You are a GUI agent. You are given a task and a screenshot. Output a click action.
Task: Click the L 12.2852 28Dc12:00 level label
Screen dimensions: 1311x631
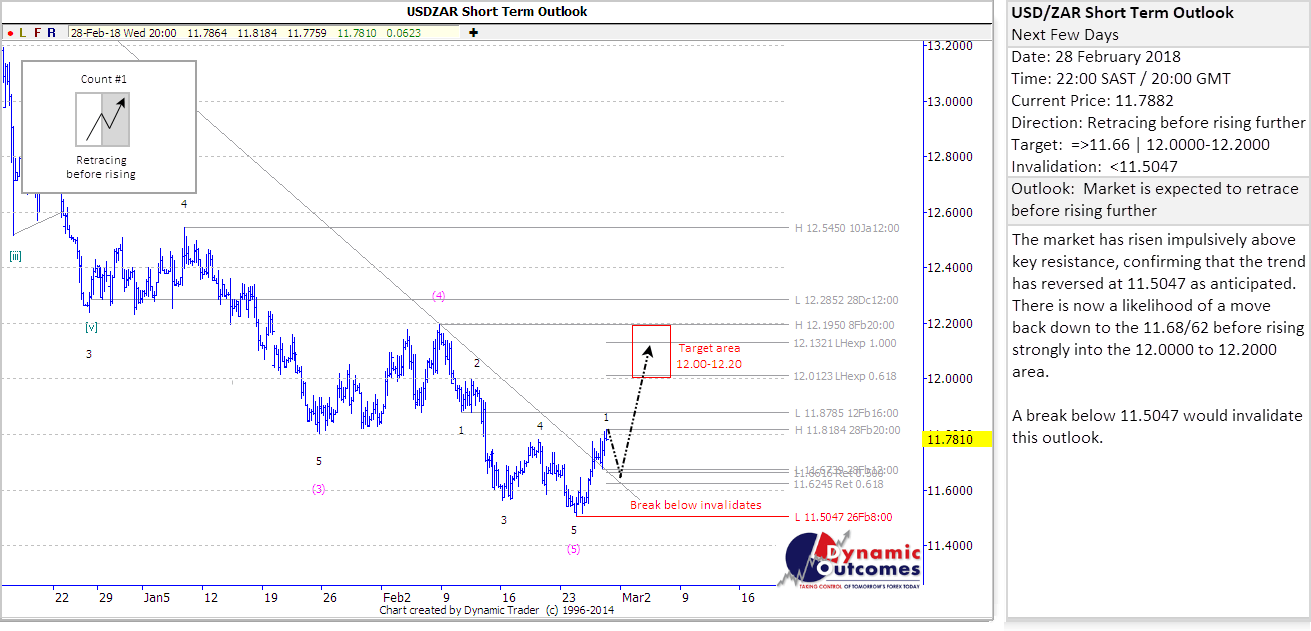[x=847, y=300]
